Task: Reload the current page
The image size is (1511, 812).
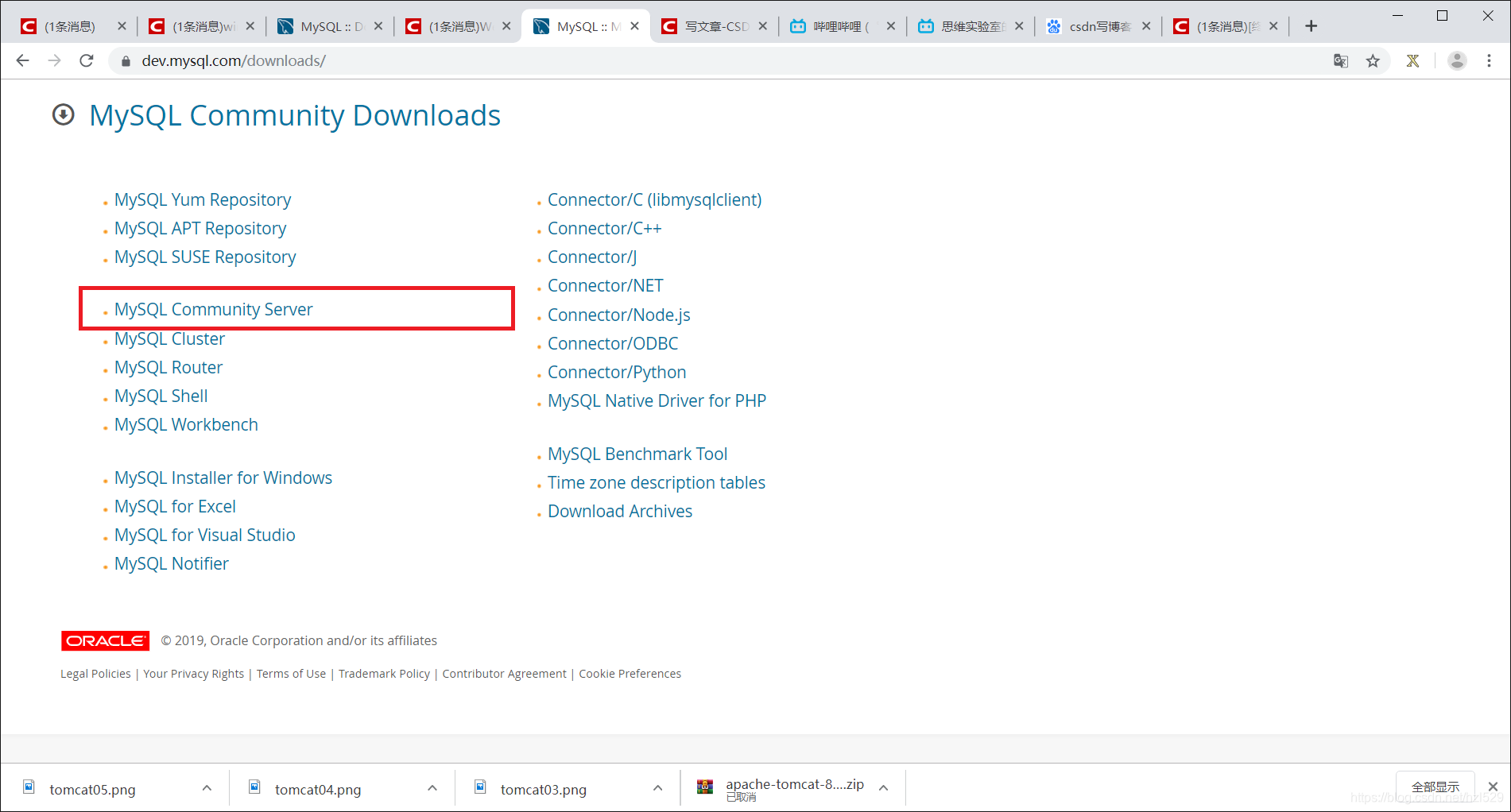Action: click(x=87, y=60)
